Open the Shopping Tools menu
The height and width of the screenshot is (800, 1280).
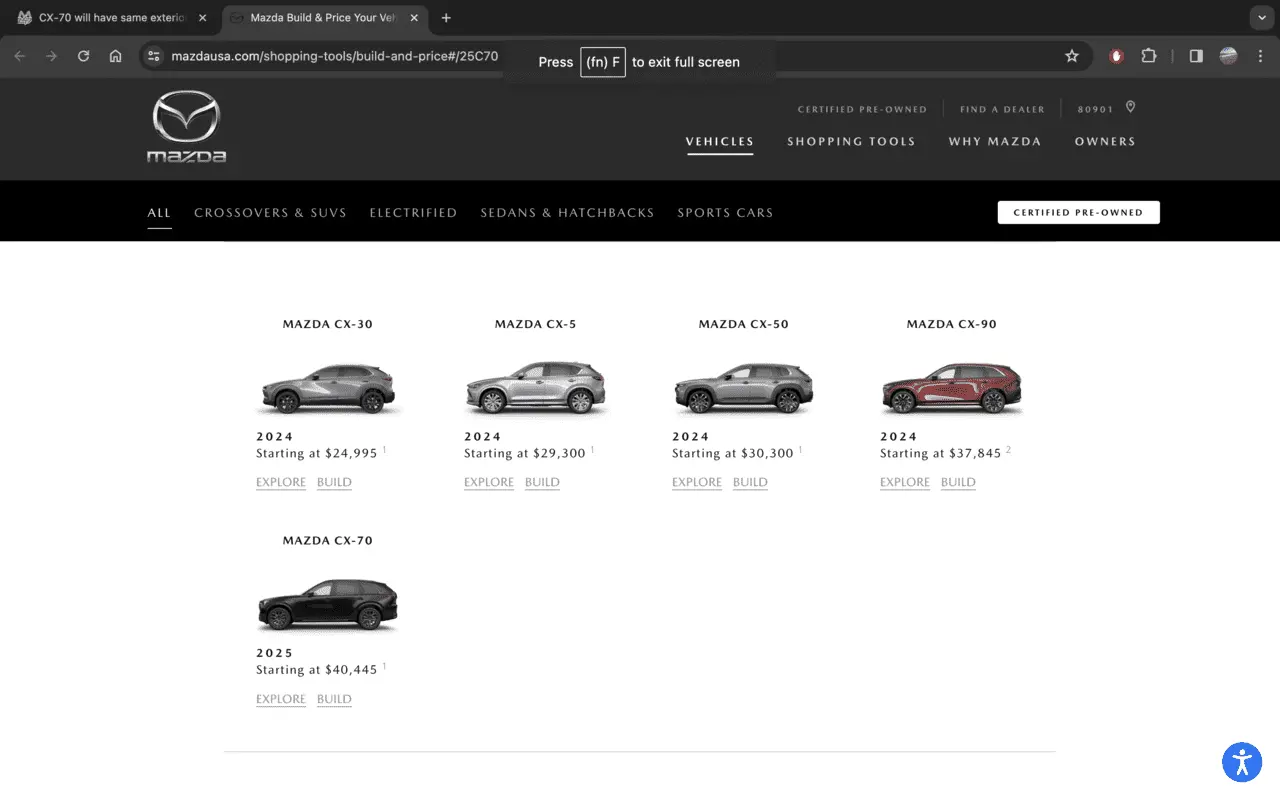[851, 142]
